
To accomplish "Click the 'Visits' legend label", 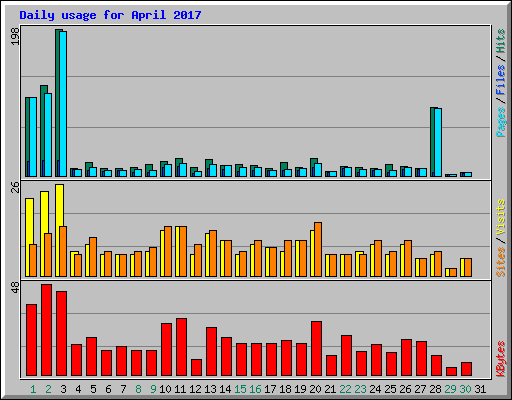I will click(x=500, y=218).
